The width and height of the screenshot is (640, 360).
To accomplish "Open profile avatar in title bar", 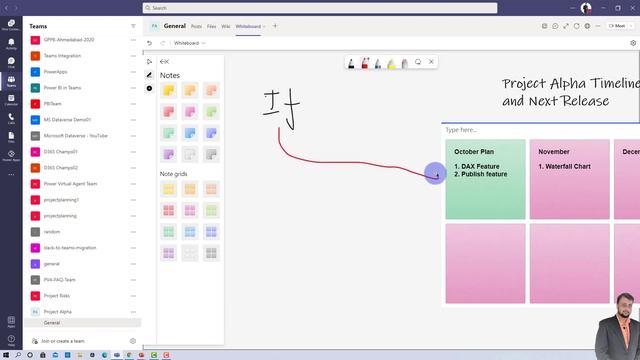I will (x=586, y=8).
